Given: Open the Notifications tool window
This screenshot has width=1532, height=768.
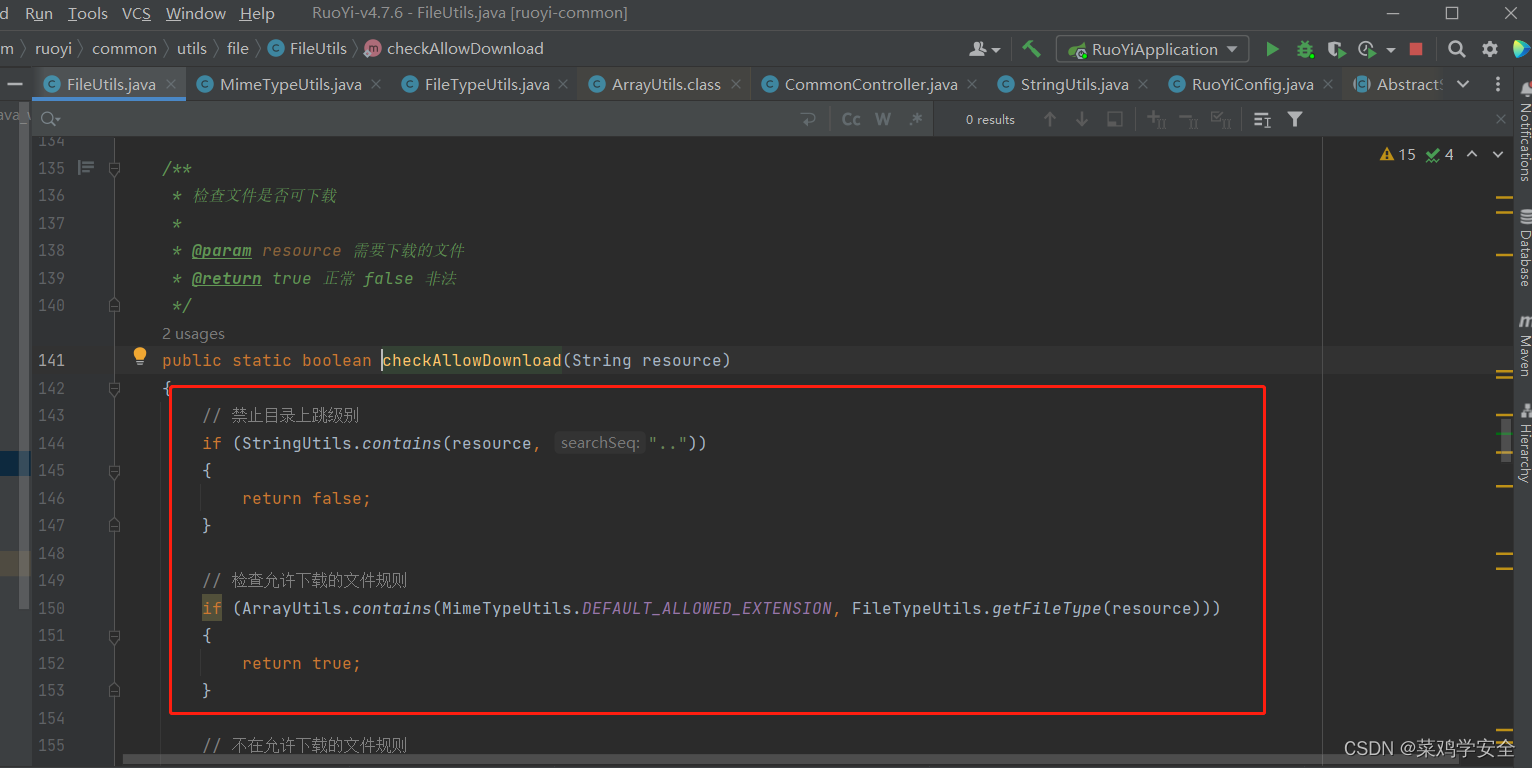Looking at the screenshot, I should (1524, 131).
